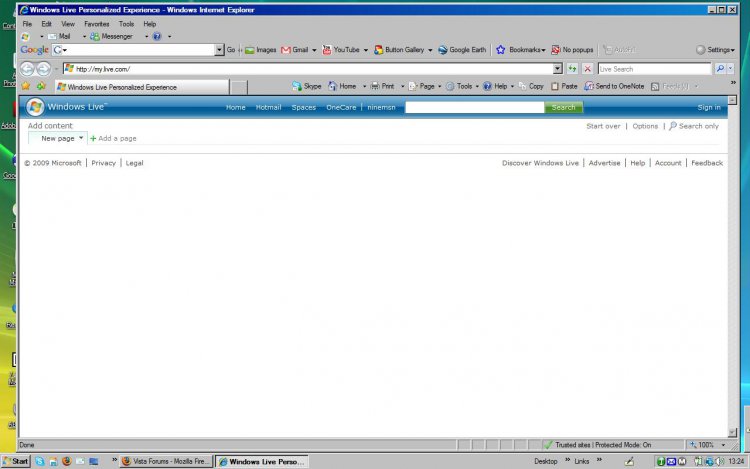
Task: Click the Options link
Action: 645,126
